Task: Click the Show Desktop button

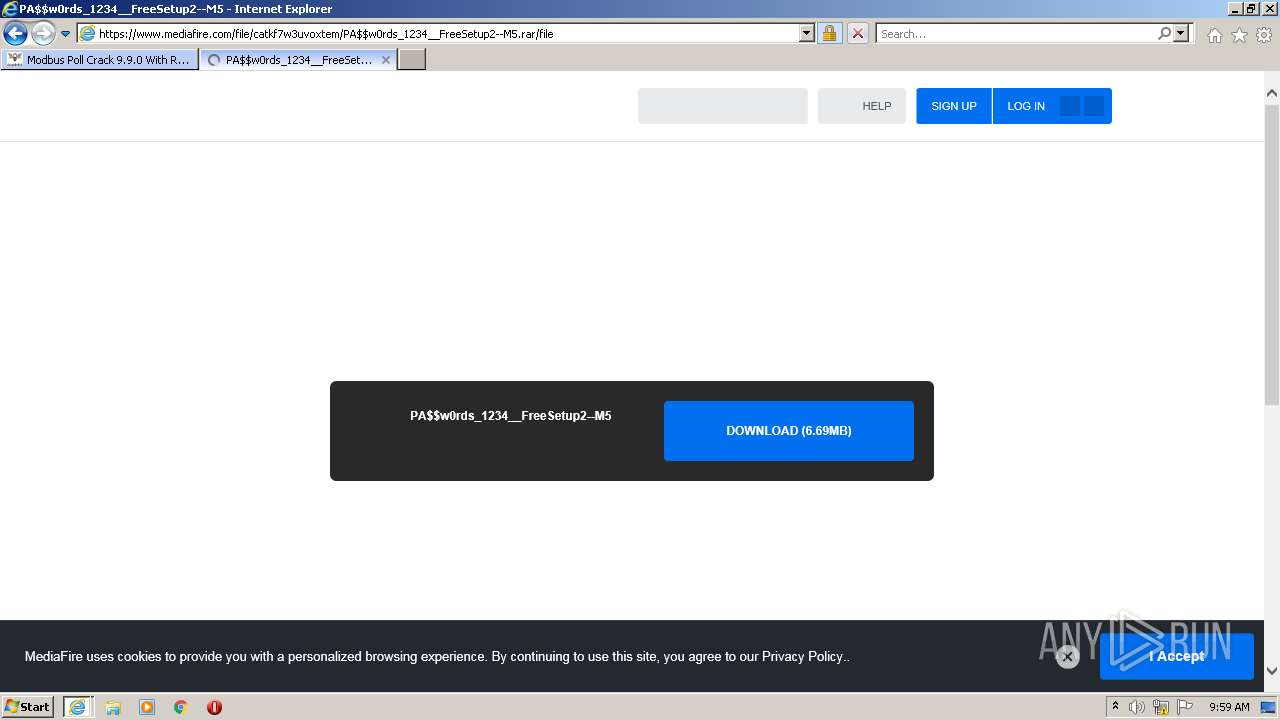Action: 1268,707
